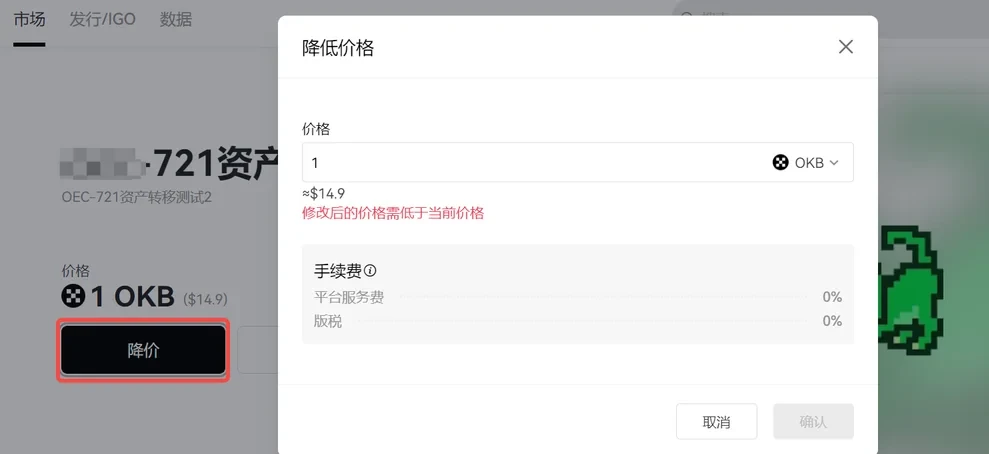The image size is (989, 454).
Task: Click the 版税 0% row
Action: 577,321
